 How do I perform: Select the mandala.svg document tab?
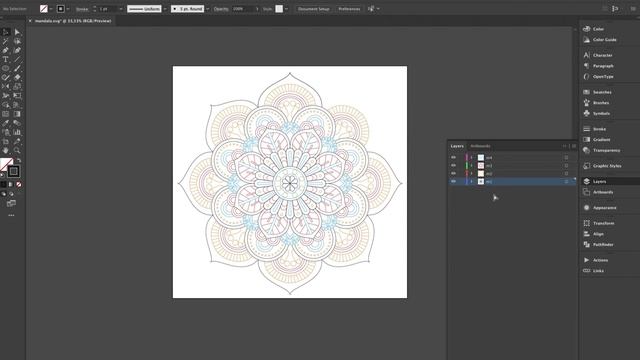73,21
